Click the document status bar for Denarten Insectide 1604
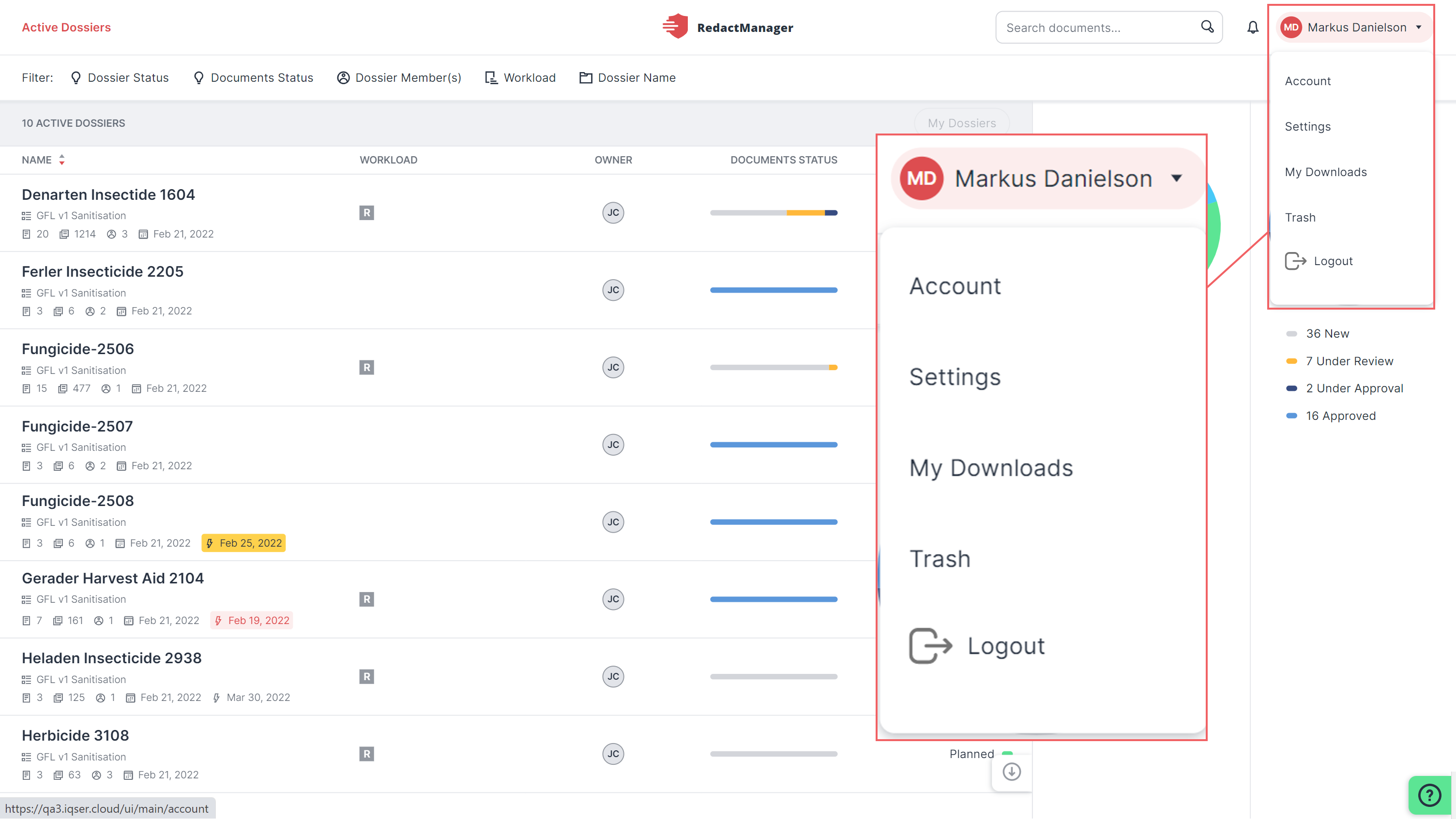Screen dimensions: 1456x819 click(774, 213)
